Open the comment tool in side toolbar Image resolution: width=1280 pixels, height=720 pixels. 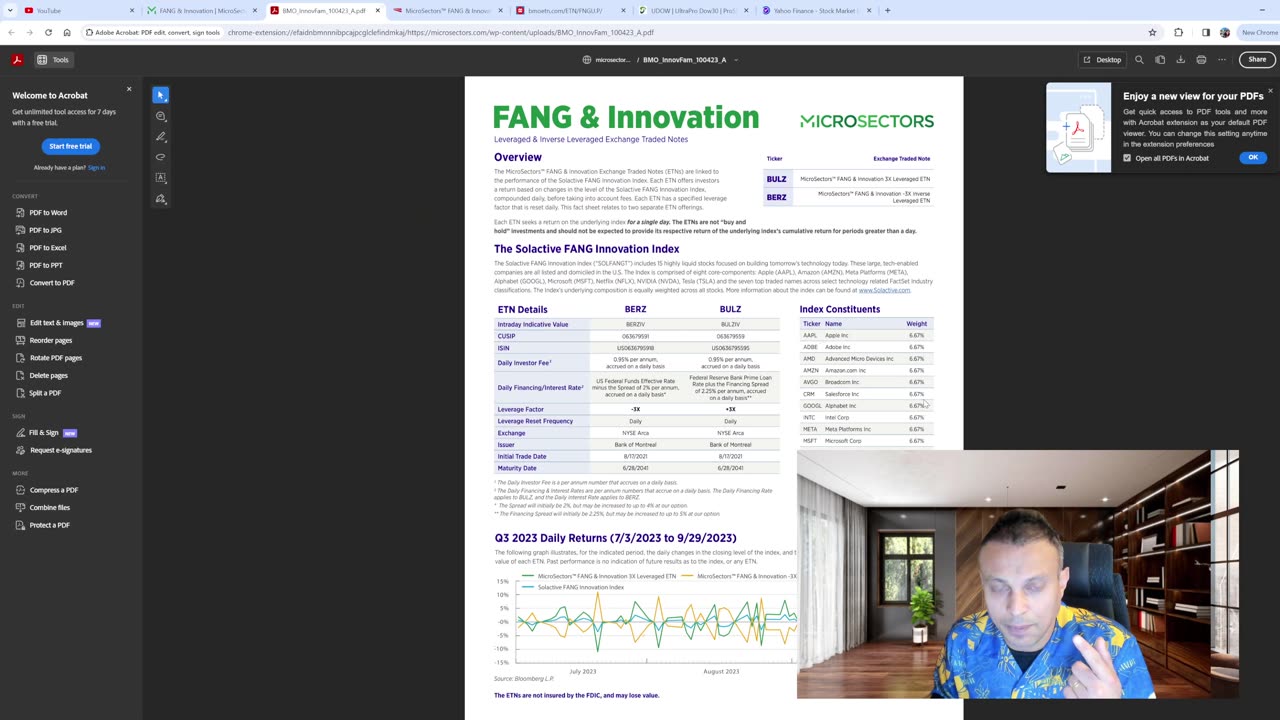(160, 116)
